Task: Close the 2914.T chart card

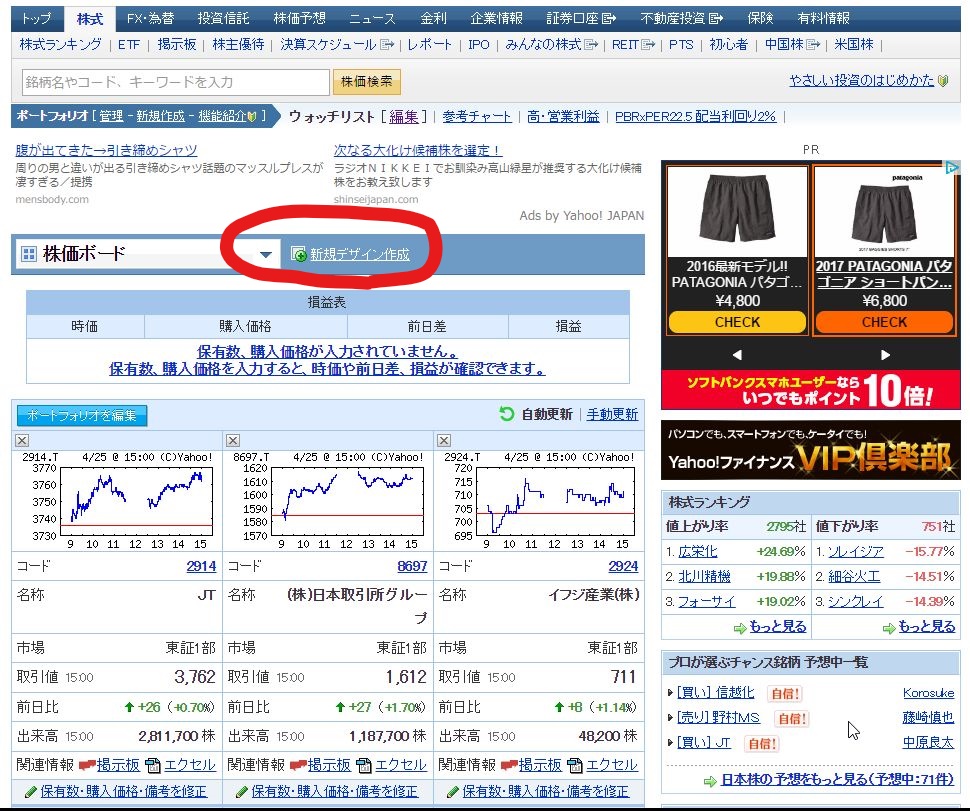Action: coord(22,440)
